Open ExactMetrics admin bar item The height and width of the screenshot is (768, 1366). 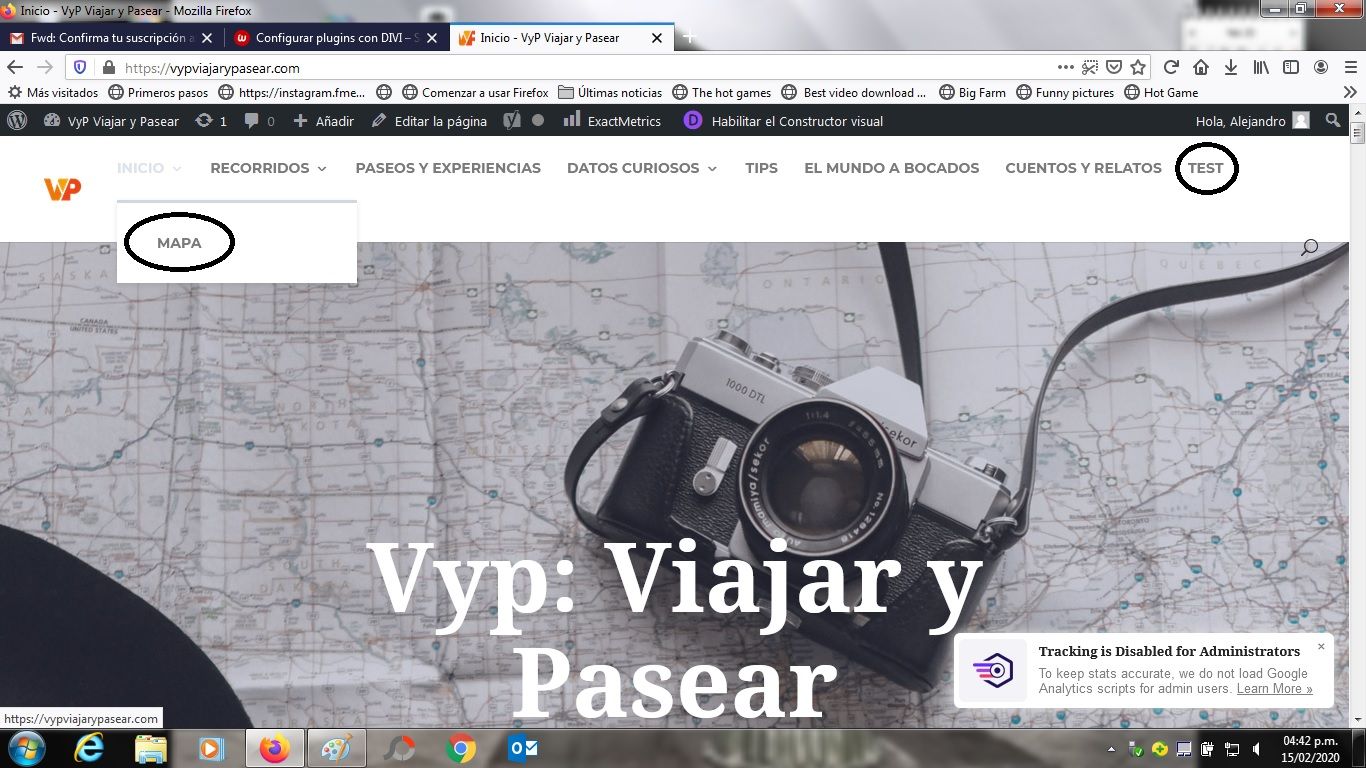click(612, 120)
